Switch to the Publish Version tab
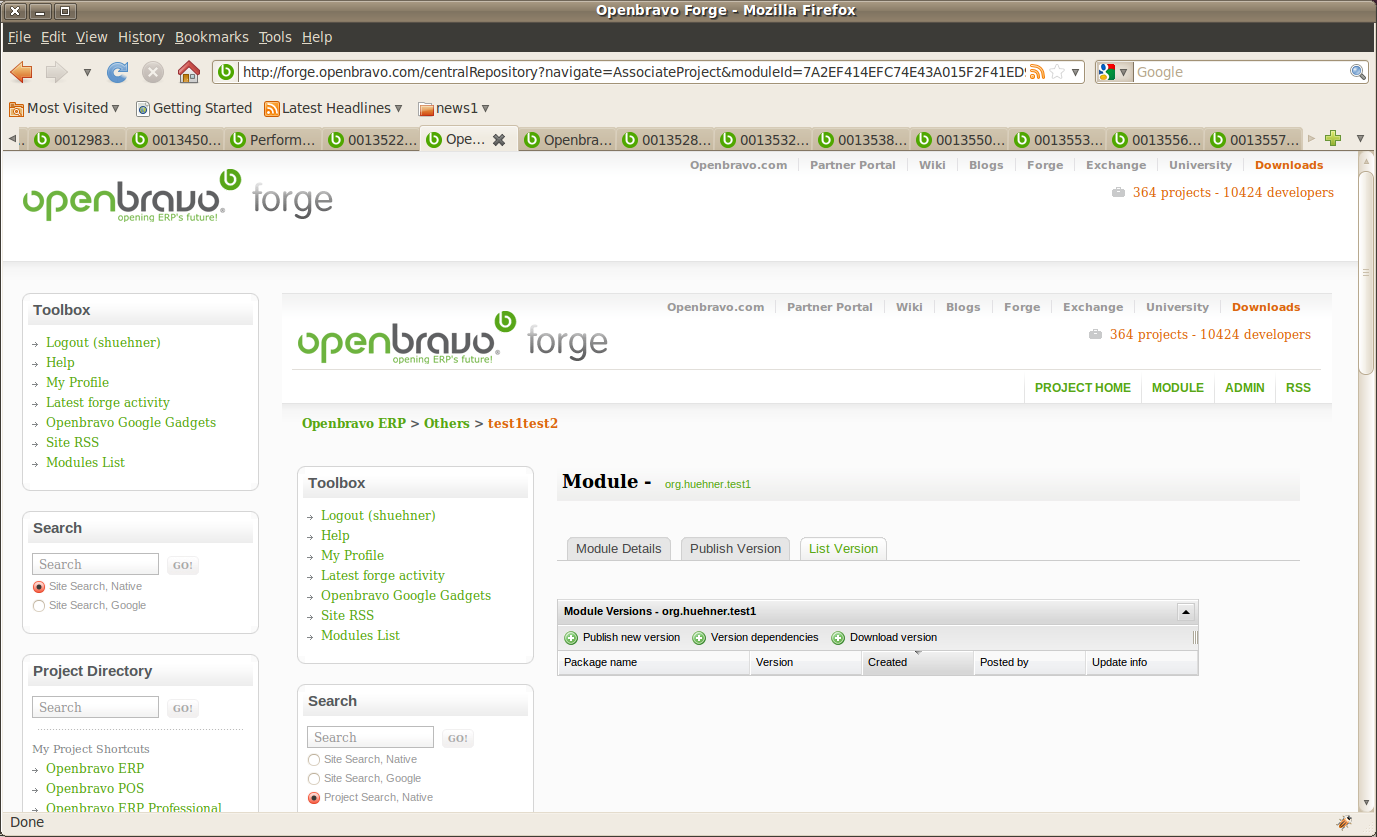1377x837 pixels. [x=735, y=549]
